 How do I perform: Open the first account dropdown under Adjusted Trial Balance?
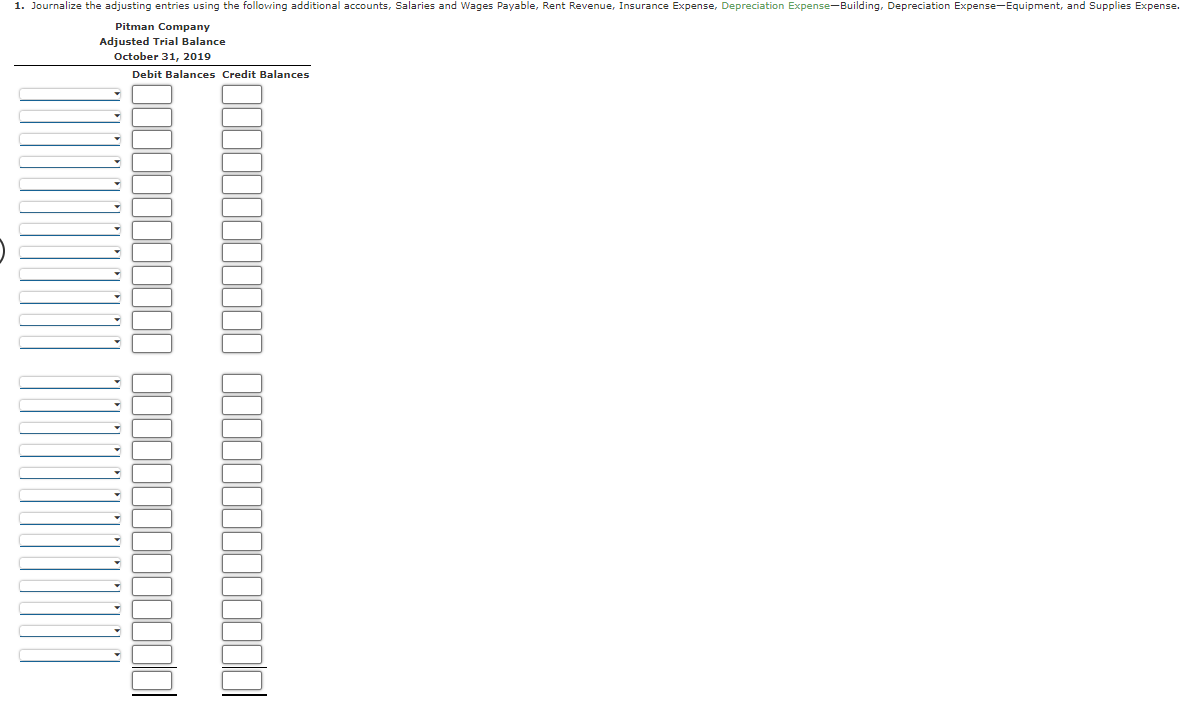pyautogui.click(x=70, y=94)
